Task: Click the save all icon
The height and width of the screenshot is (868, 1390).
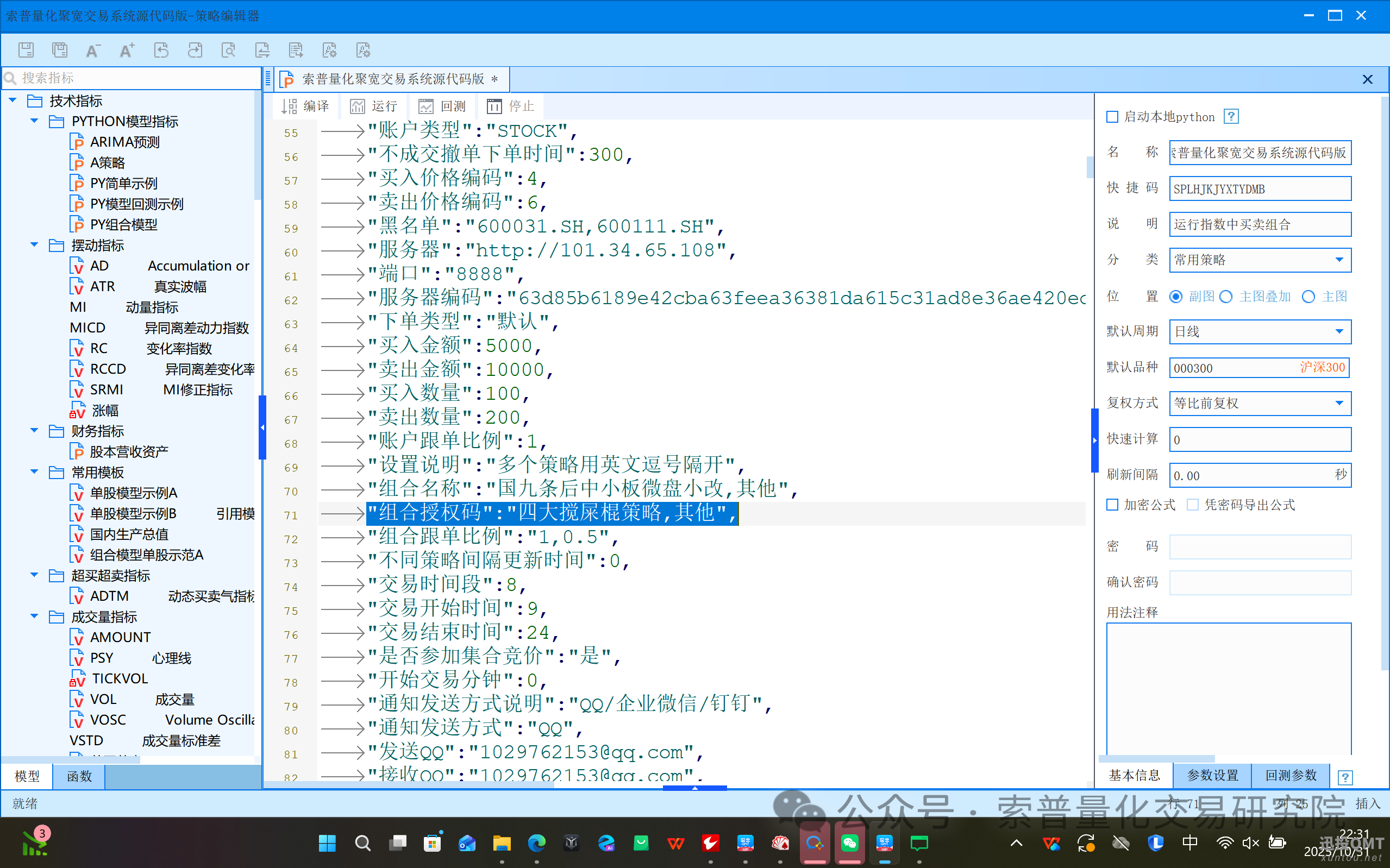Action: click(60, 50)
